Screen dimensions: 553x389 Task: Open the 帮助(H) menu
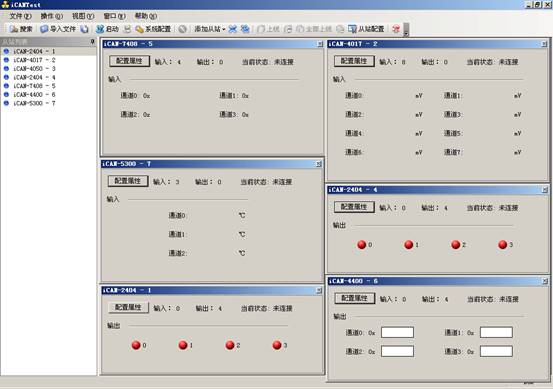(x=146, y=16)
